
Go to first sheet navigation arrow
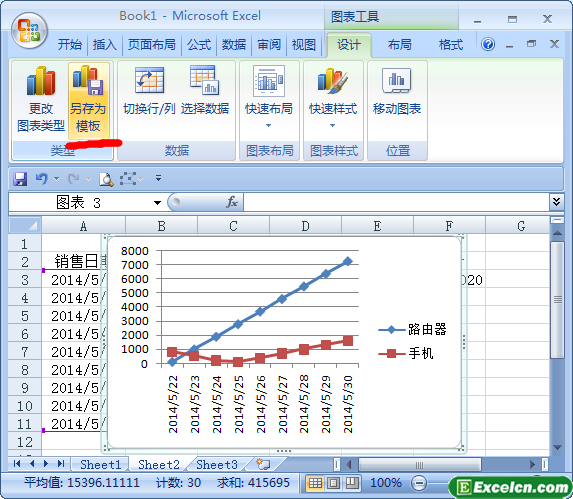16,464
